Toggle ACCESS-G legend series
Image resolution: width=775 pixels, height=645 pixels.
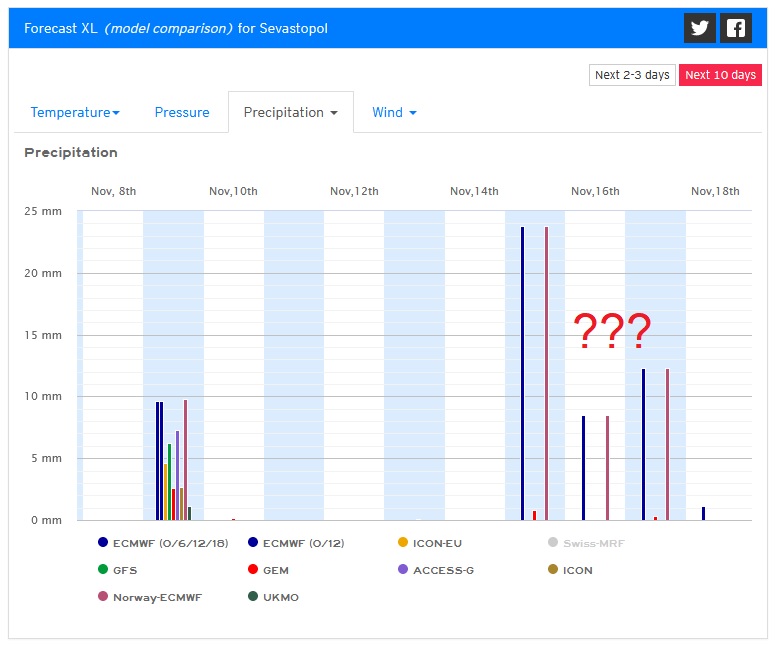pos(436,570)
